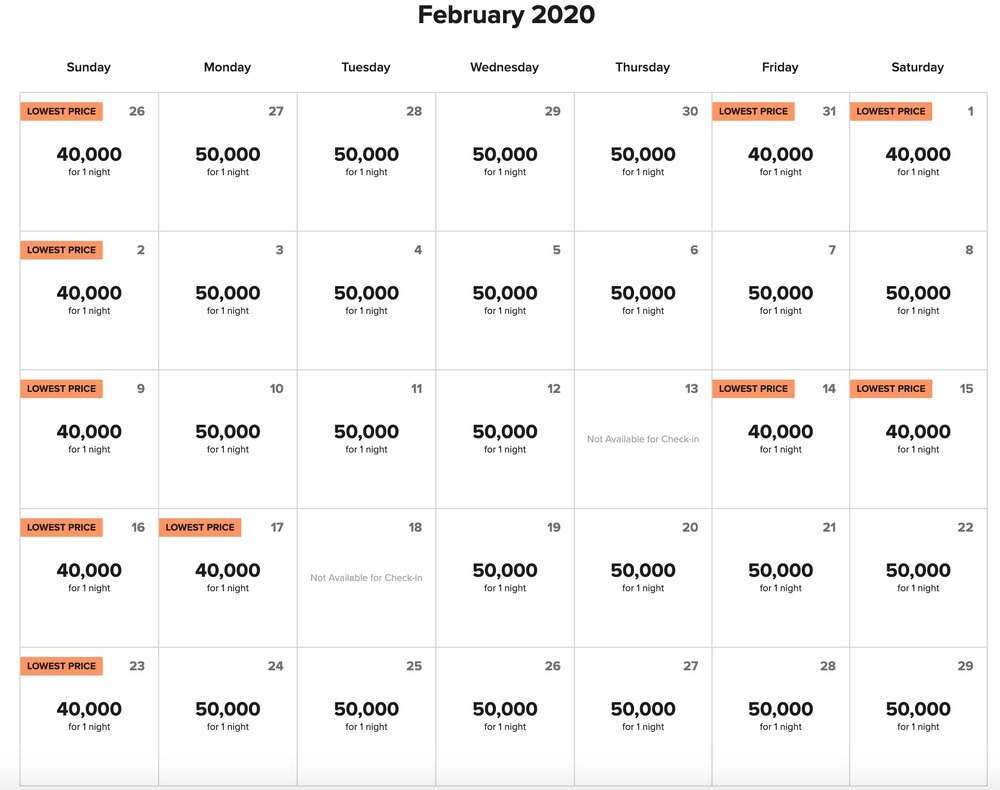1000x790 pixels.
Task: Click the unavailable February 13 cell
Action: coord(642,439)
